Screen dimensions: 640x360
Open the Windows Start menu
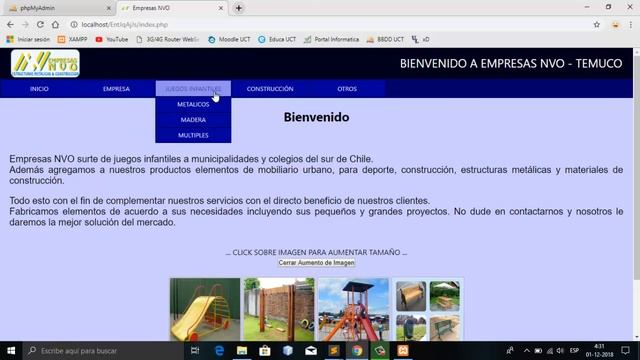point(11,351)
